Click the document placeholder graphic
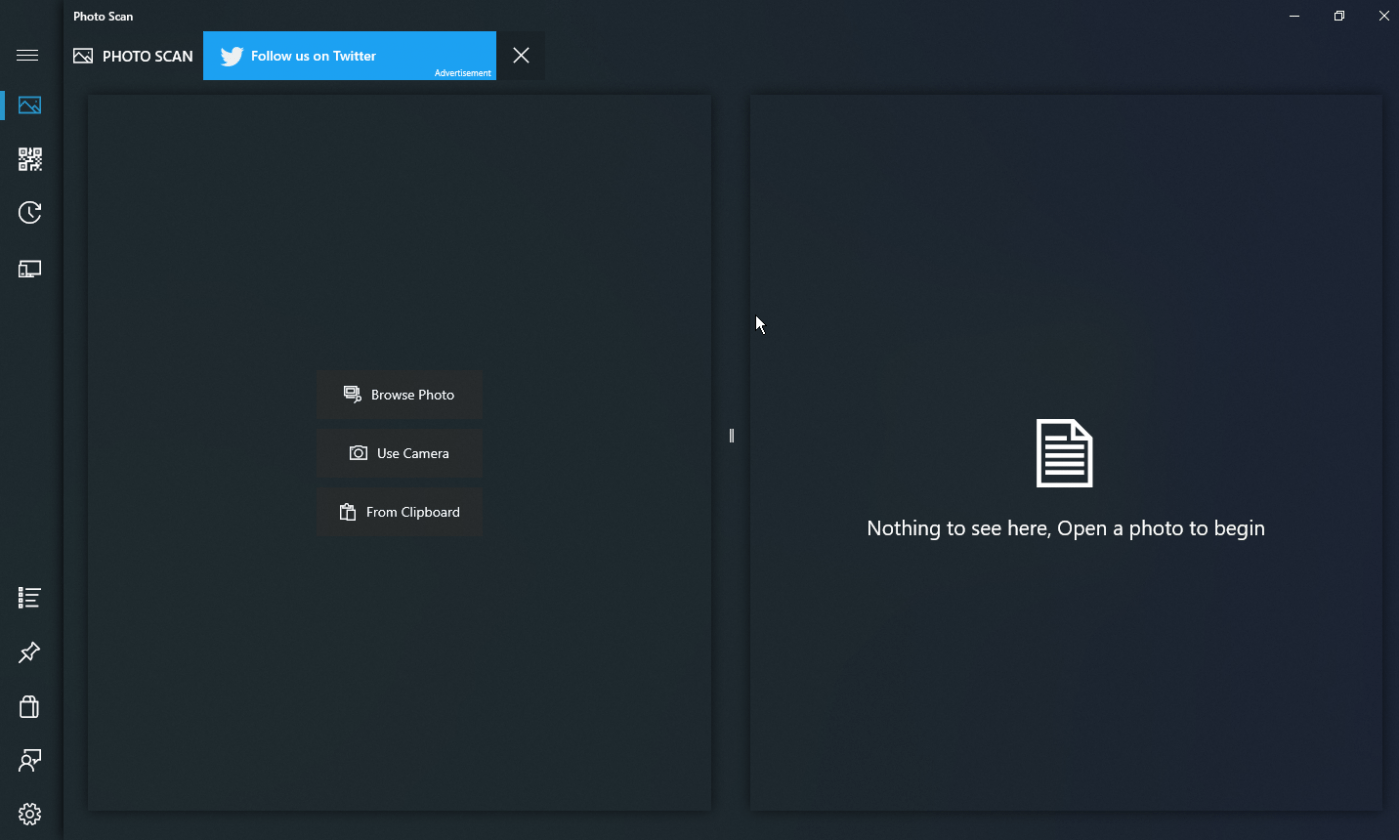The height and width of the screenshot is (840, 1399). pos(1064,452)
